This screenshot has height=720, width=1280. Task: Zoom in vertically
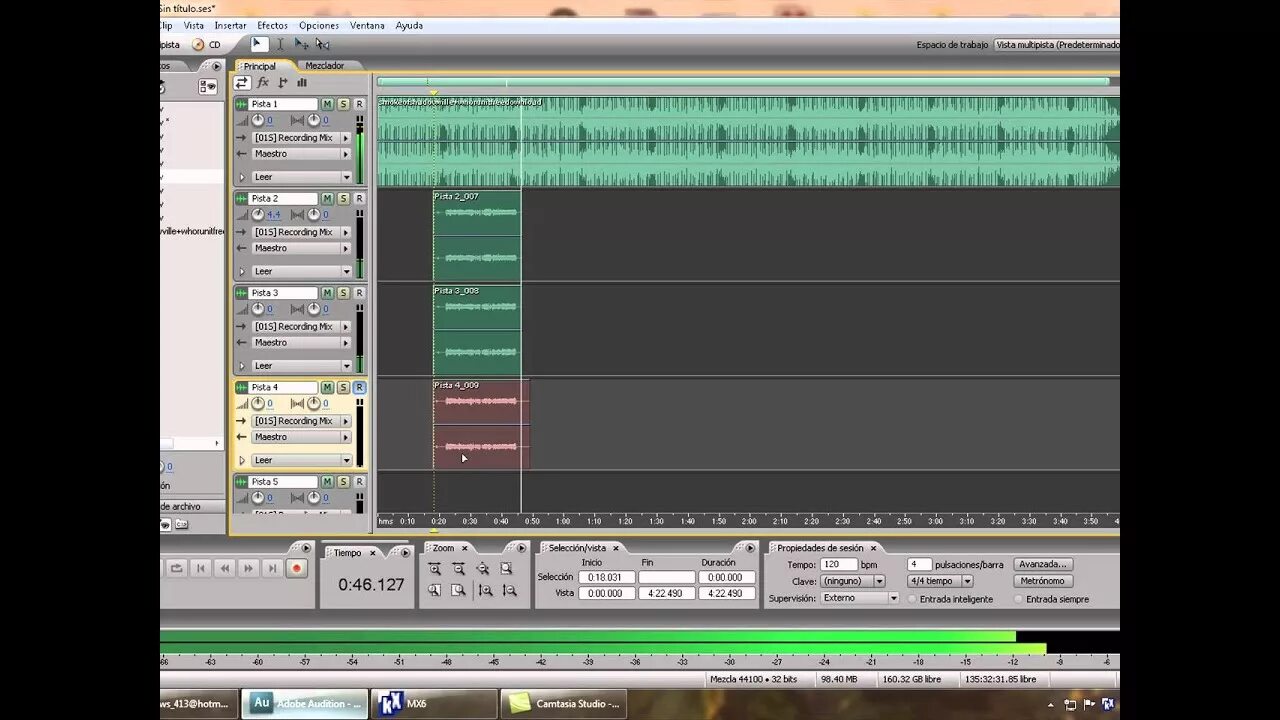coord(485,590)
